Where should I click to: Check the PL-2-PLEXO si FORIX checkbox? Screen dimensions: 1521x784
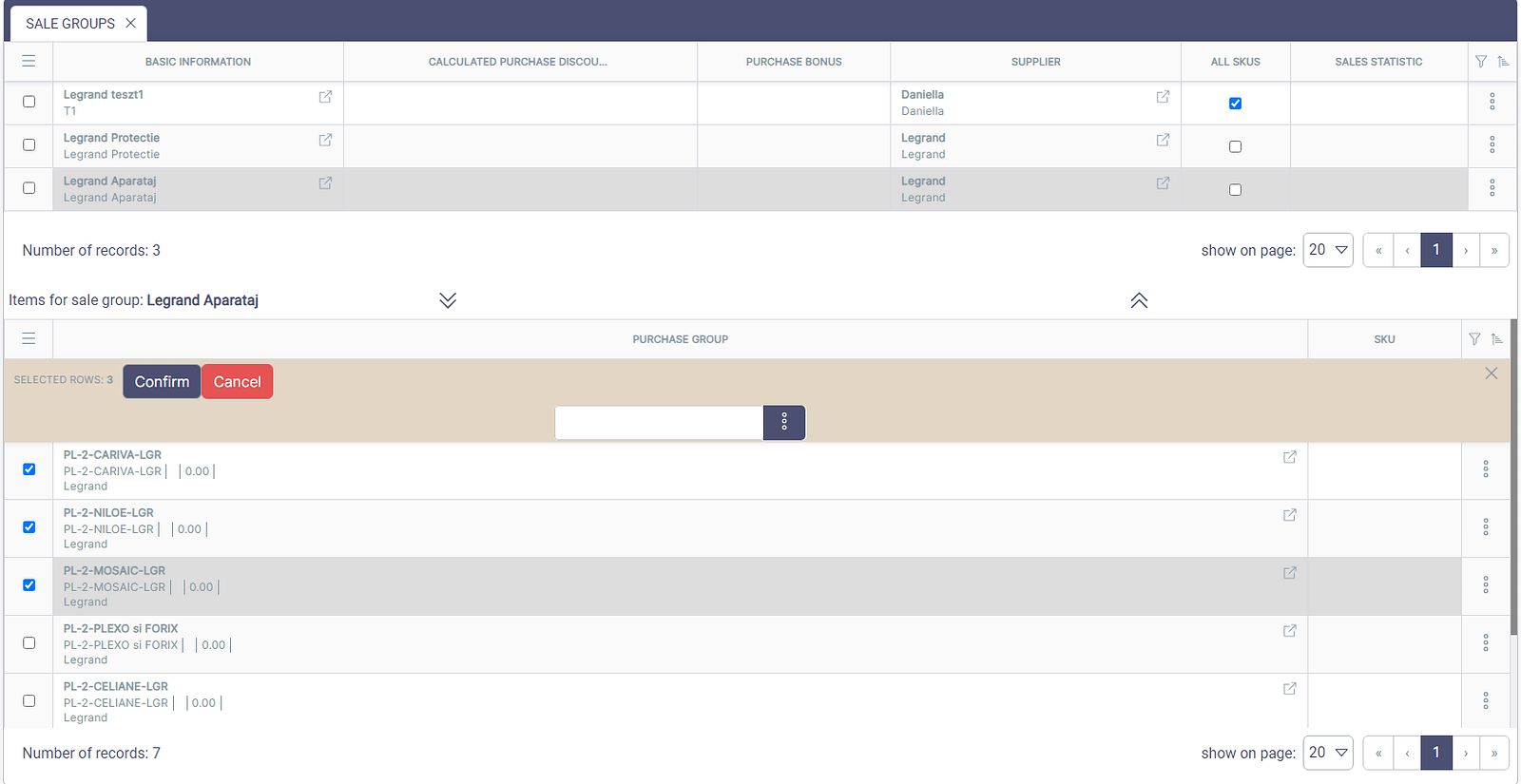[29, 643]
